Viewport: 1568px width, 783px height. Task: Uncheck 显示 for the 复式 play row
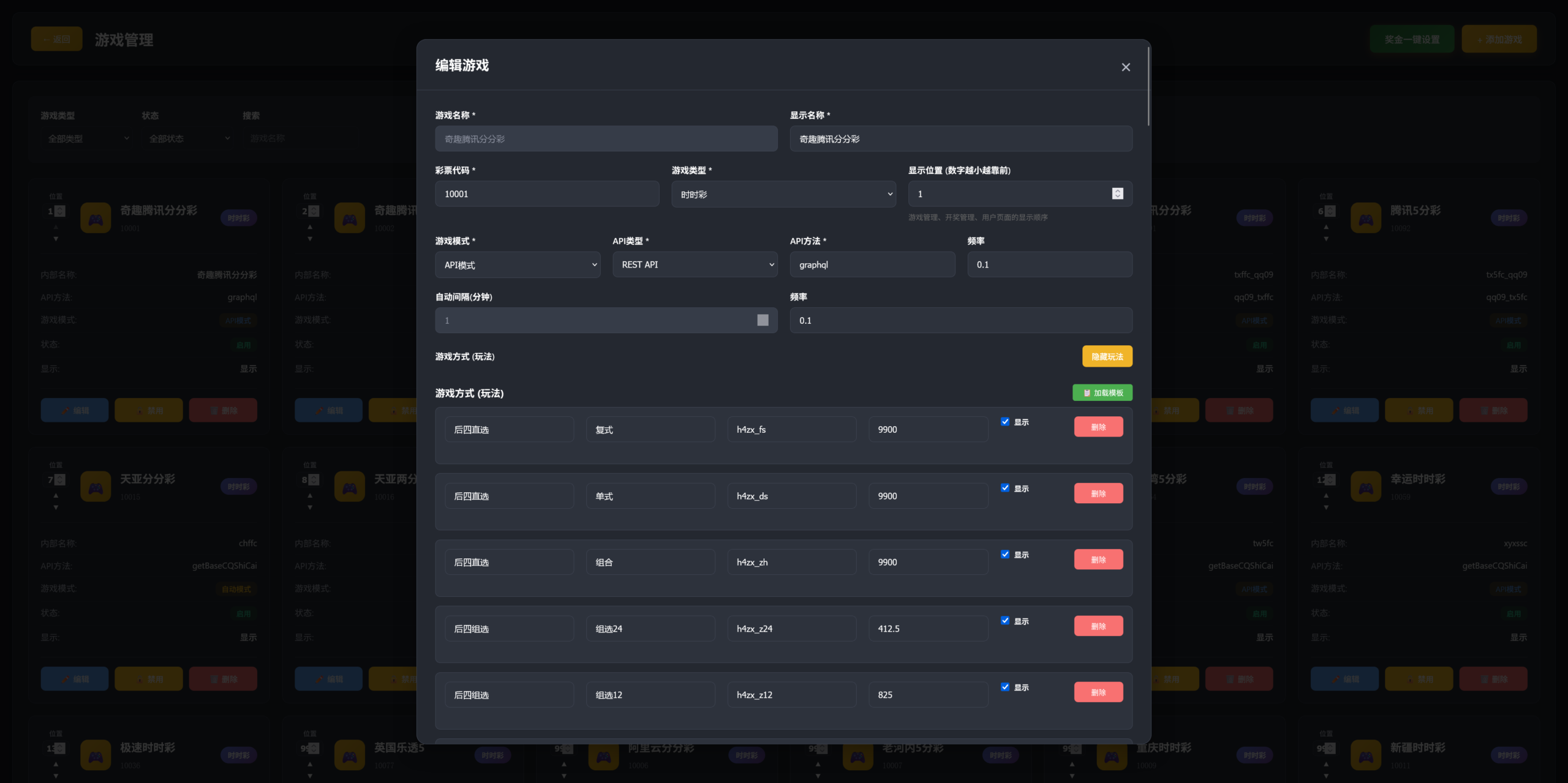tap(1005, 421)
